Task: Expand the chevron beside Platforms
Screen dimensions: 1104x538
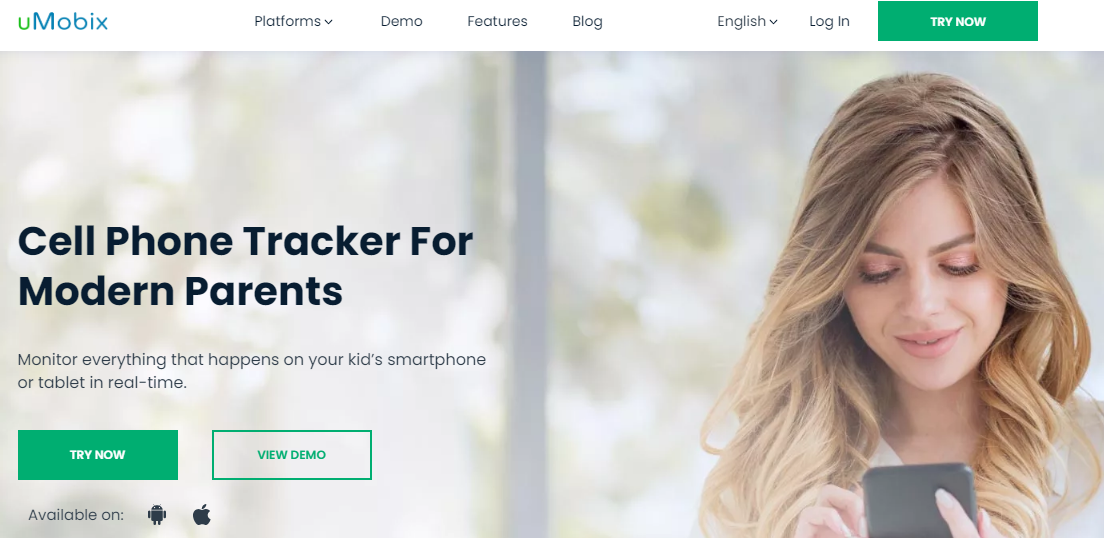Action: point(328,22)
